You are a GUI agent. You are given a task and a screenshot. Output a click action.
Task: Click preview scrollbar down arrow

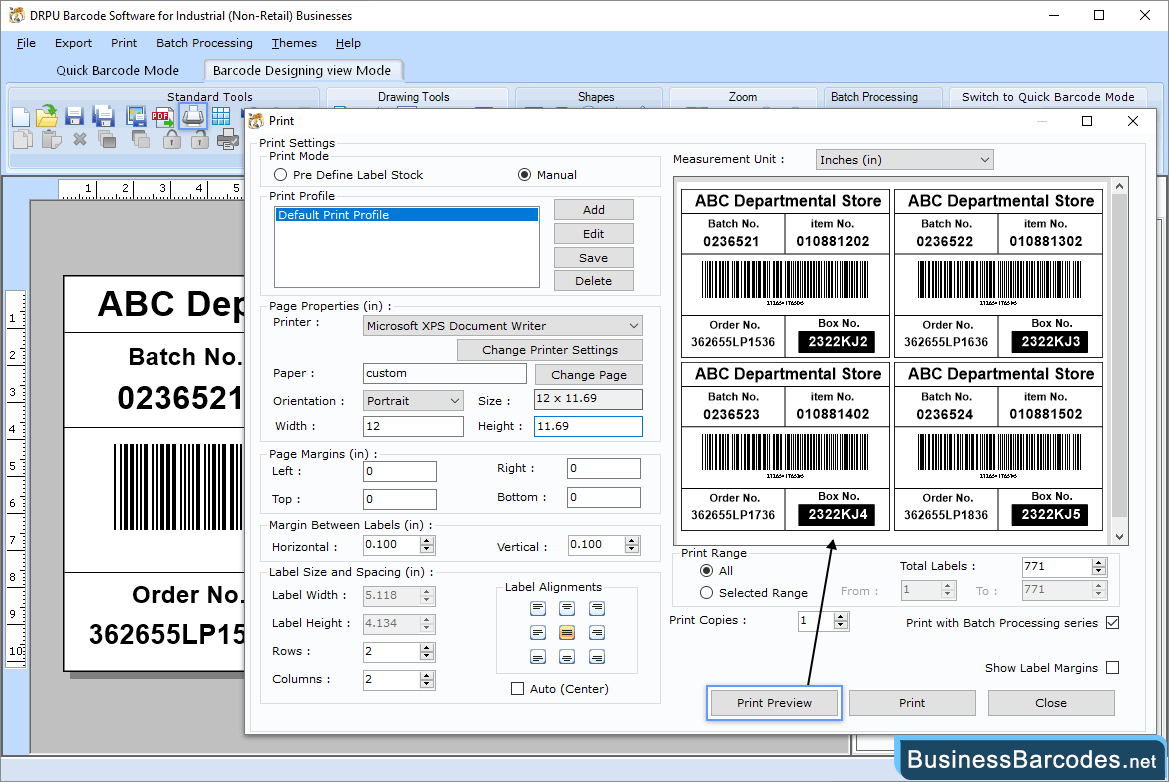coord(1119,537)
